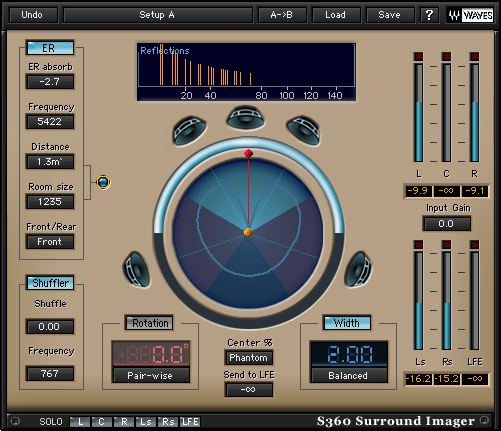
Task: Solo the Ls channel
Action: (x=146, y=422)
